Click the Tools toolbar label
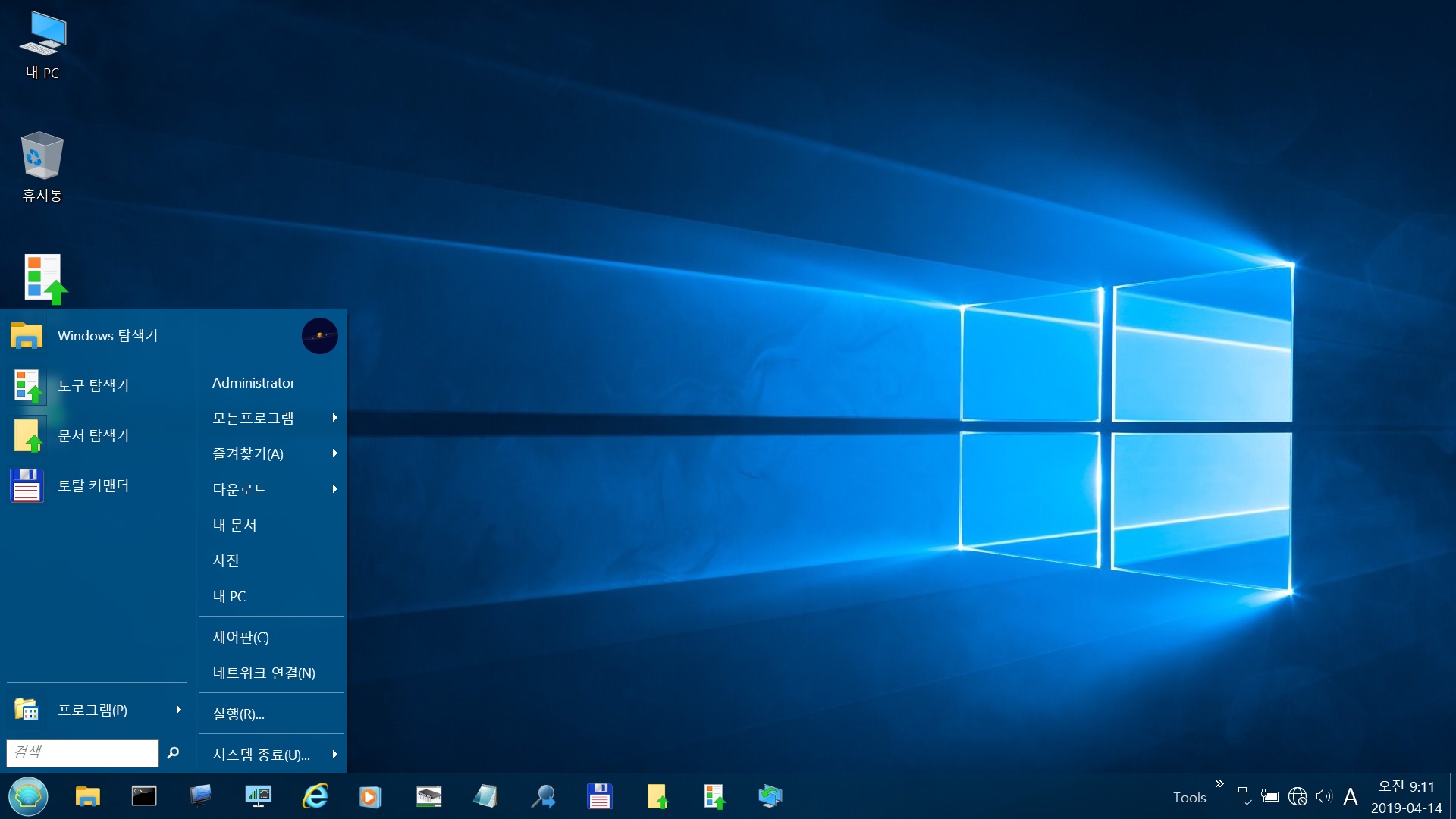1456x819 pixels. pyautogui.click(x=1189, y=797)
